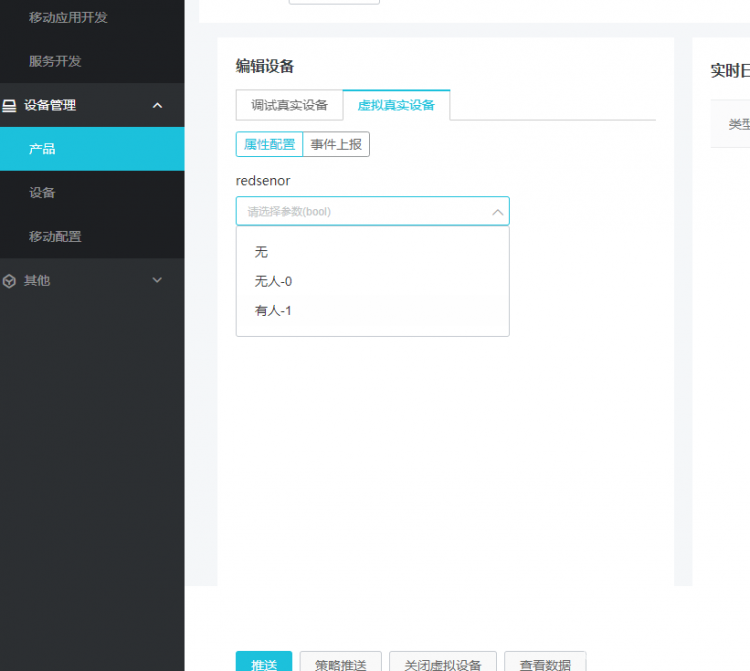Click the redsenor property label
Image resolution: width=750 pixels, height=671 pixels.
[x=263, y=181]
